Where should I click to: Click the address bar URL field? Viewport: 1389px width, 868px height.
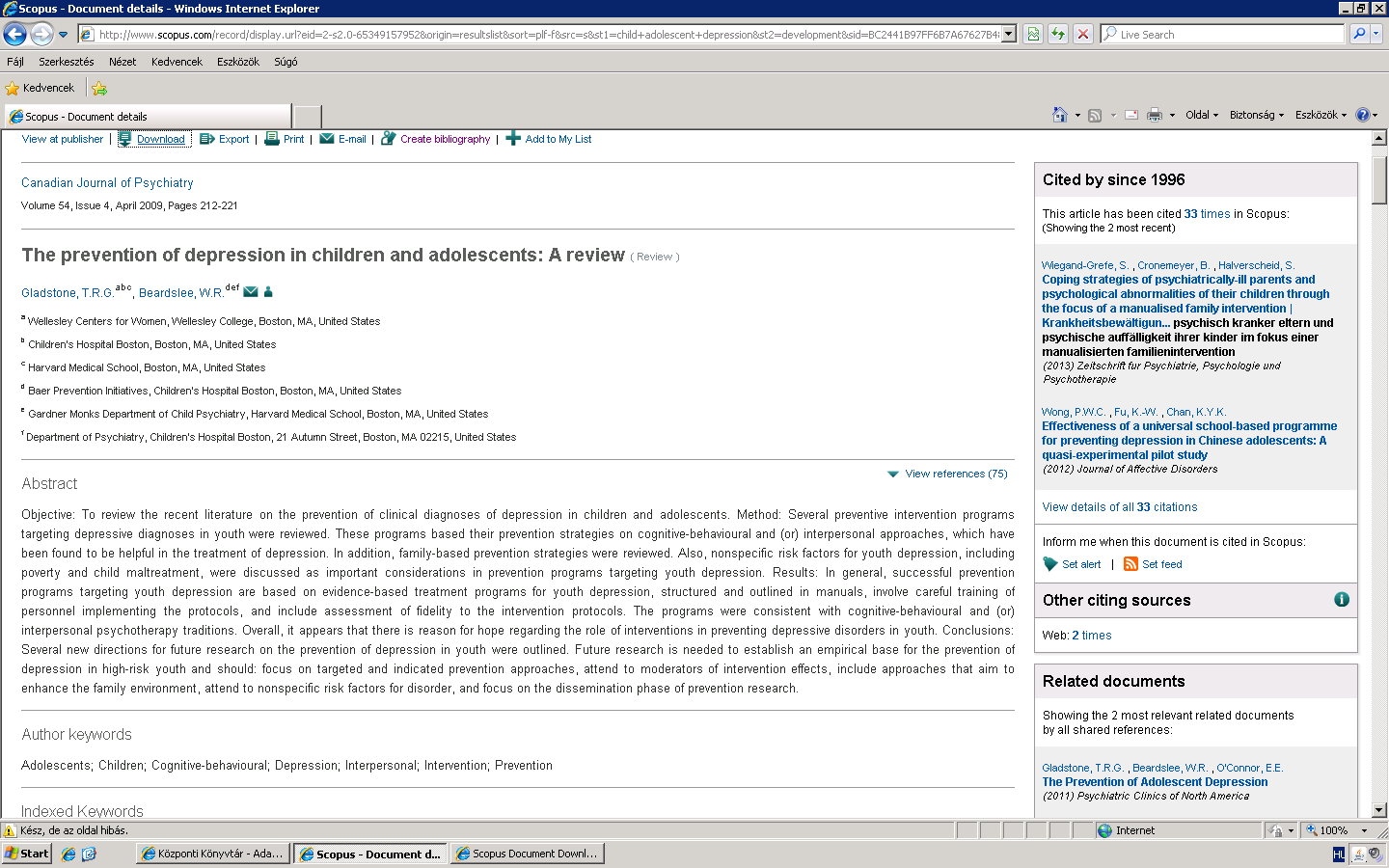click(540, 35)
